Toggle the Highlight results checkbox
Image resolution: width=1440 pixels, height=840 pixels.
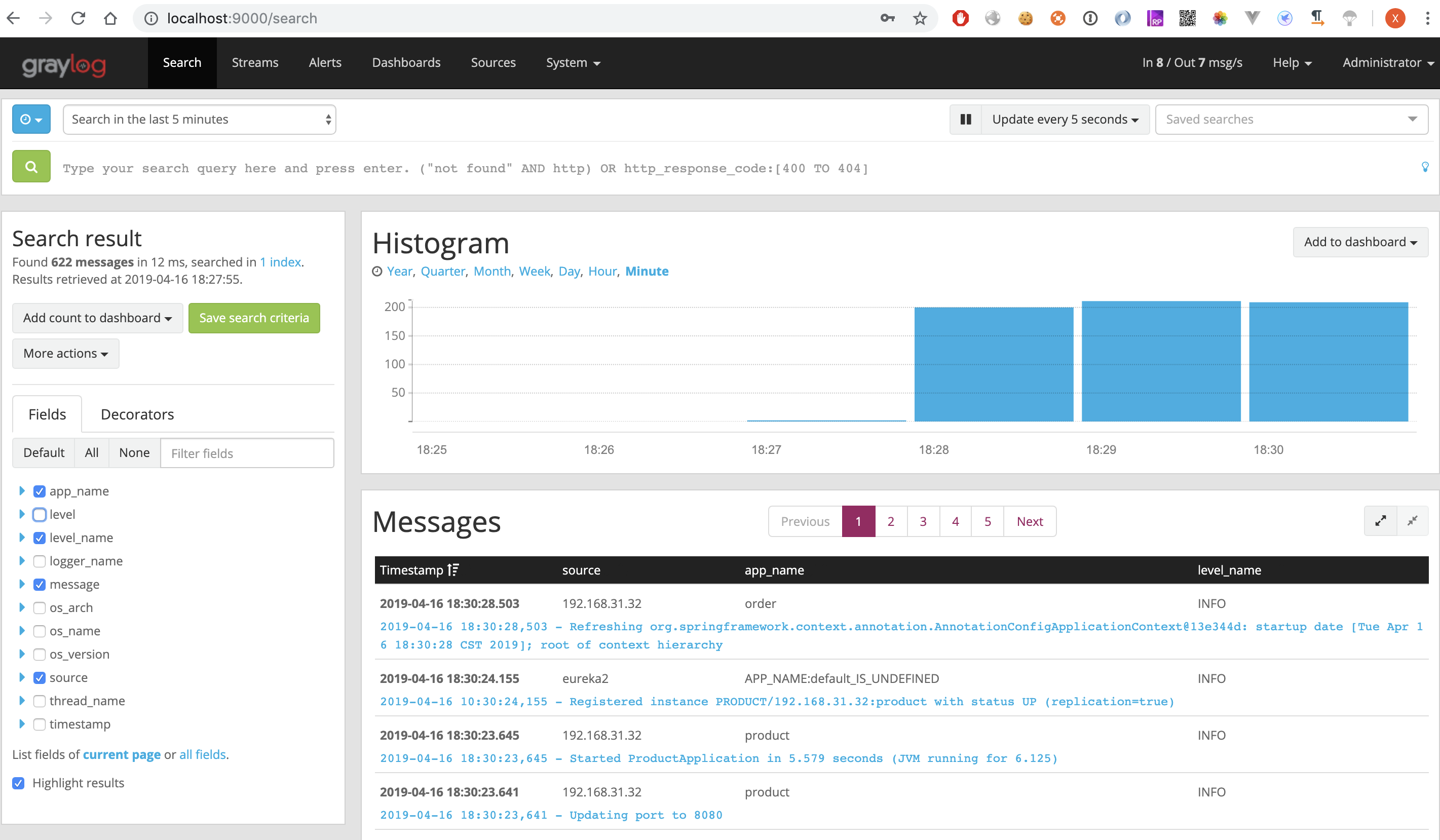pos(18,783)
